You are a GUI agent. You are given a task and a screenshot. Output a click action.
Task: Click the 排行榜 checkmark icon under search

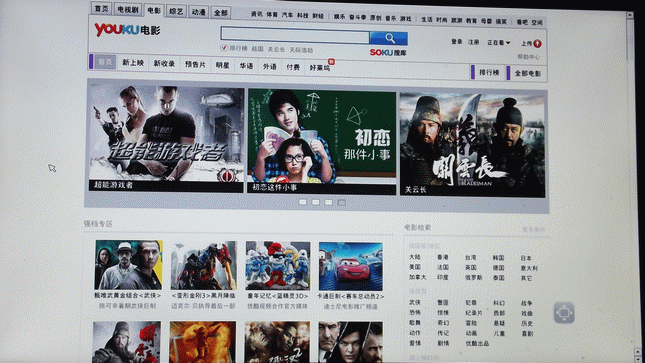coord(224,48)
